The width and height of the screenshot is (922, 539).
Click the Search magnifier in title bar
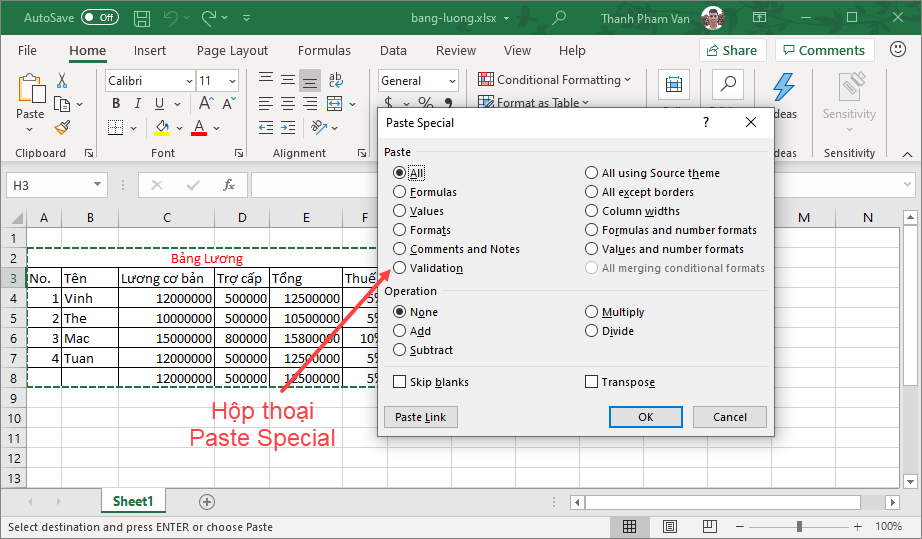click(x=559, y=18)
